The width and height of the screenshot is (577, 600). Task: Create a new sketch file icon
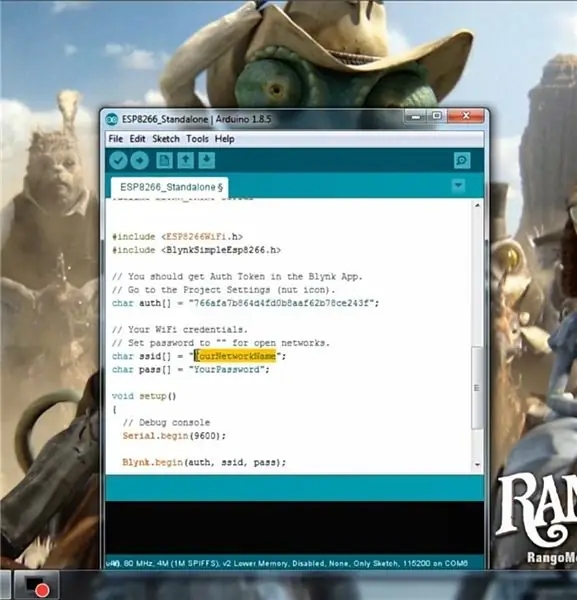tap(164, 160)
